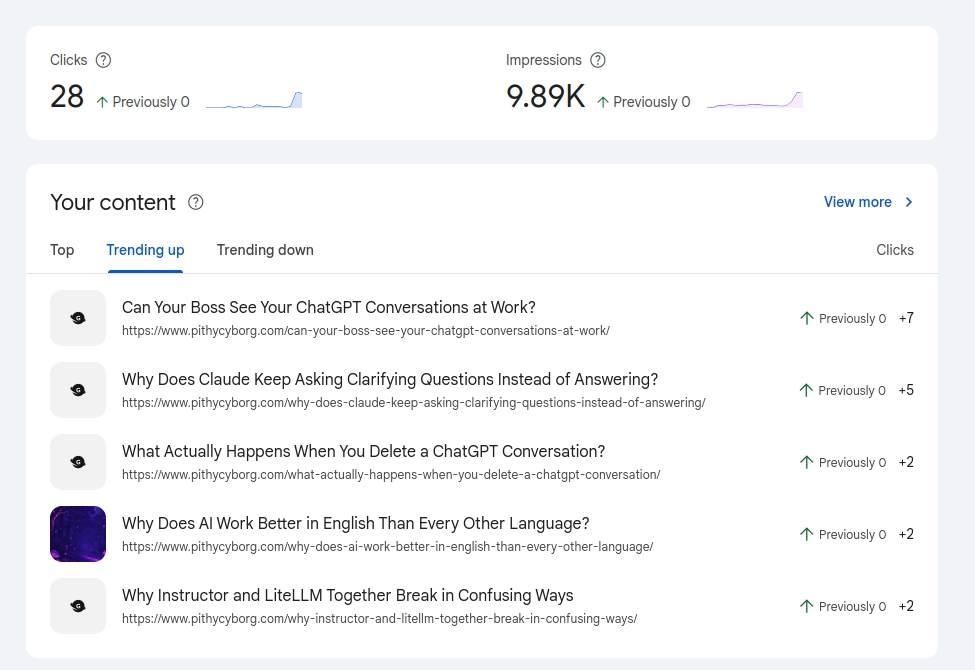975x670 pixels.
Task: Click the green up arrow next to Clicks Previously 0
Action: pos(103,102)
